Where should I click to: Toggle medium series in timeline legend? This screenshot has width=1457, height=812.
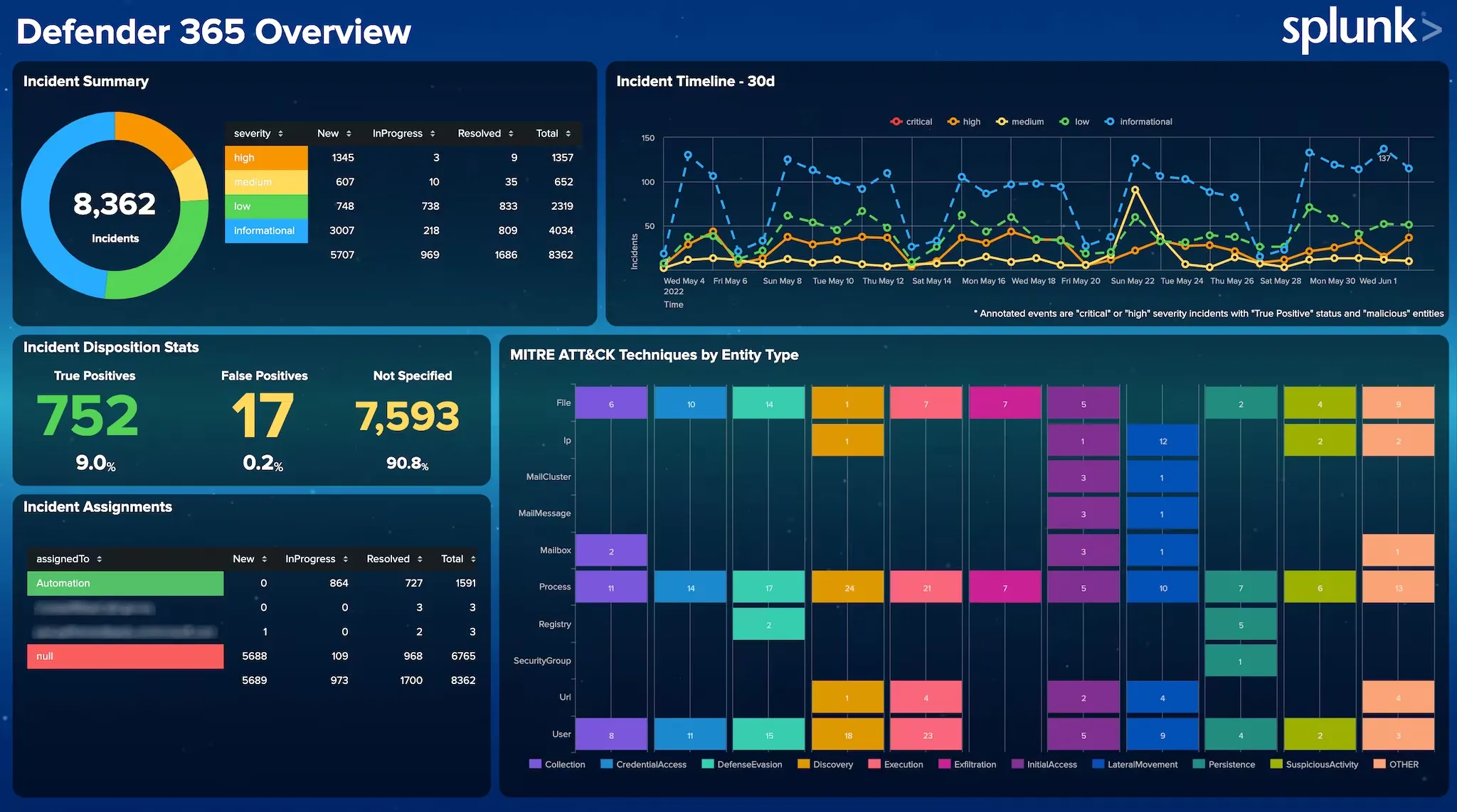(x=1019, y=122)
